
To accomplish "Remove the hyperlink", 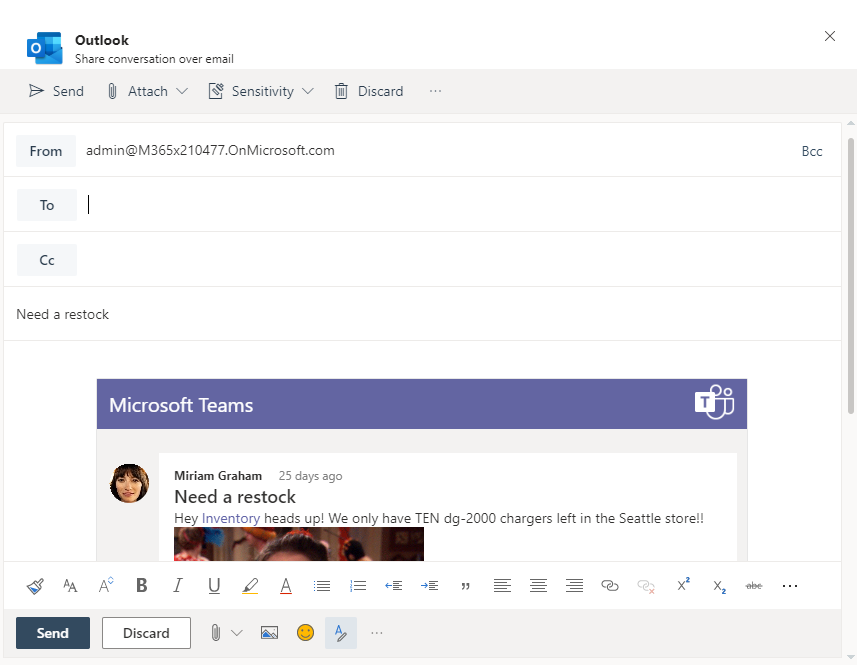I will tap(646, 586).
